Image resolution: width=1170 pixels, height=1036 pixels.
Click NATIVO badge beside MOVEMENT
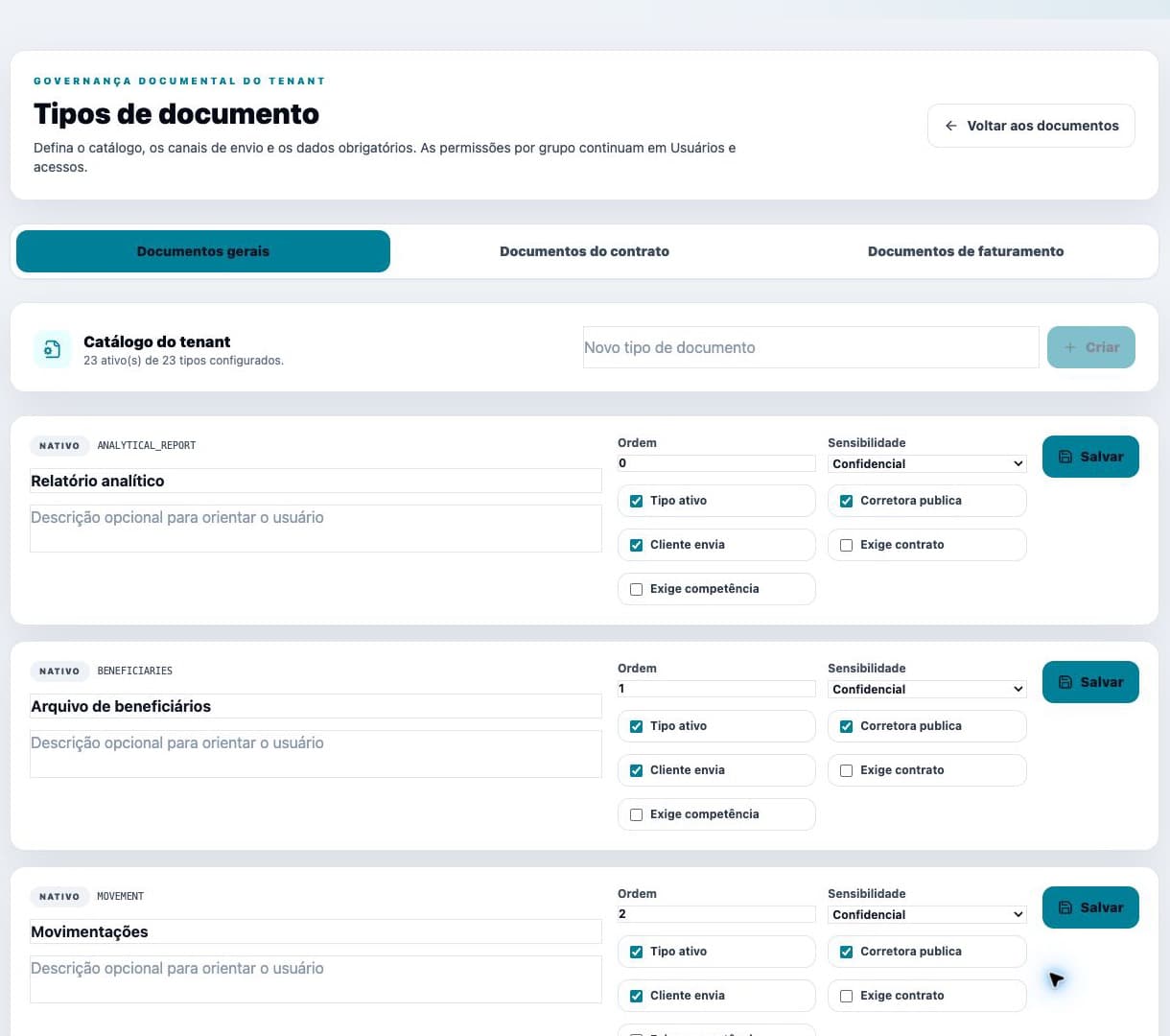tap(59, 896)
